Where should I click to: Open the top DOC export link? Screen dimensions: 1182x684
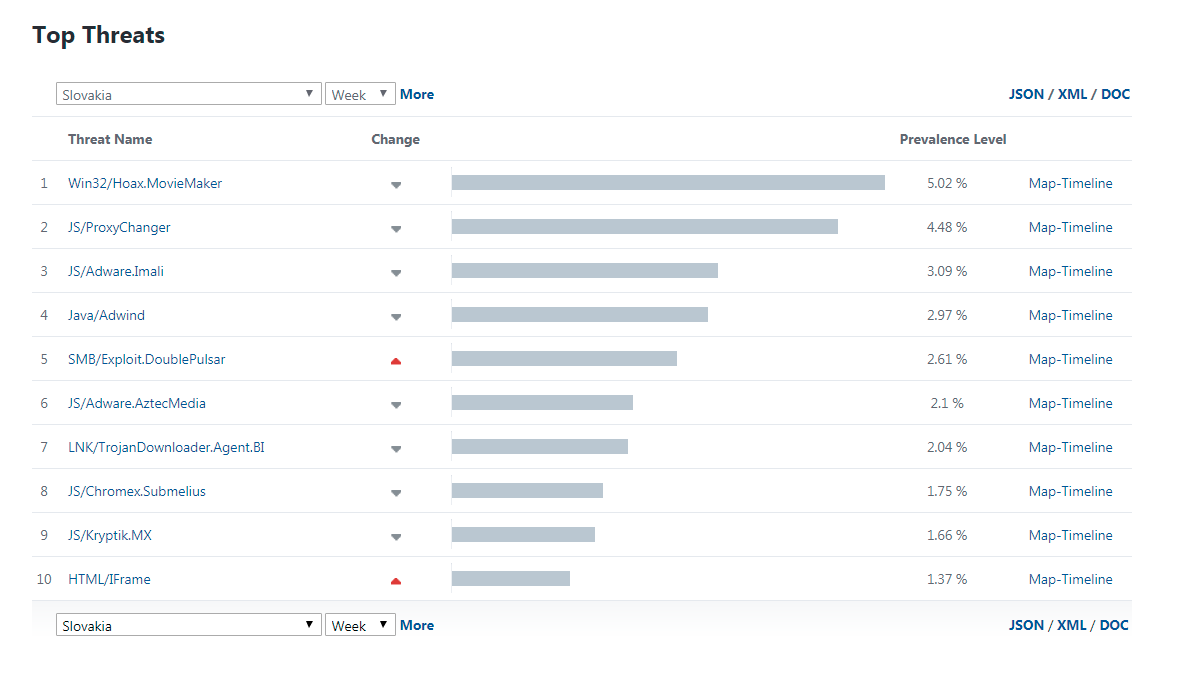[x=1115, y=94]
